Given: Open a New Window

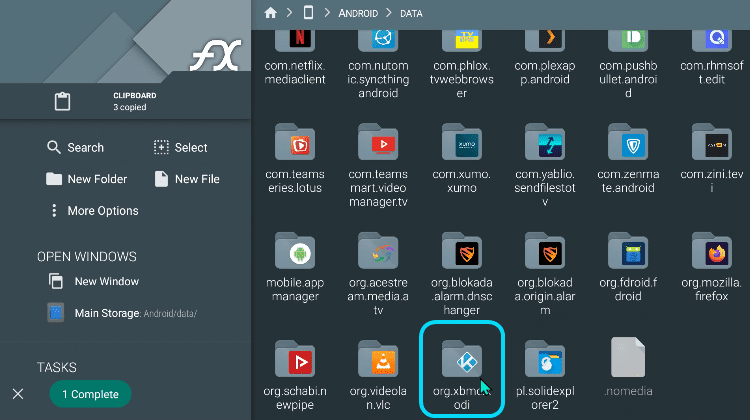Looking at the screenshot, I should 94,281.
